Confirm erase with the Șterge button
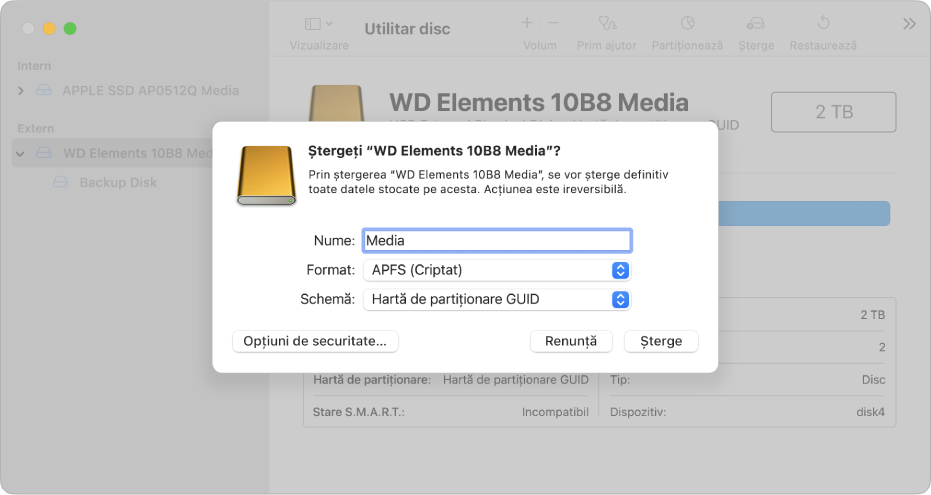Screen dimensions: 931x495 point(661,341)
